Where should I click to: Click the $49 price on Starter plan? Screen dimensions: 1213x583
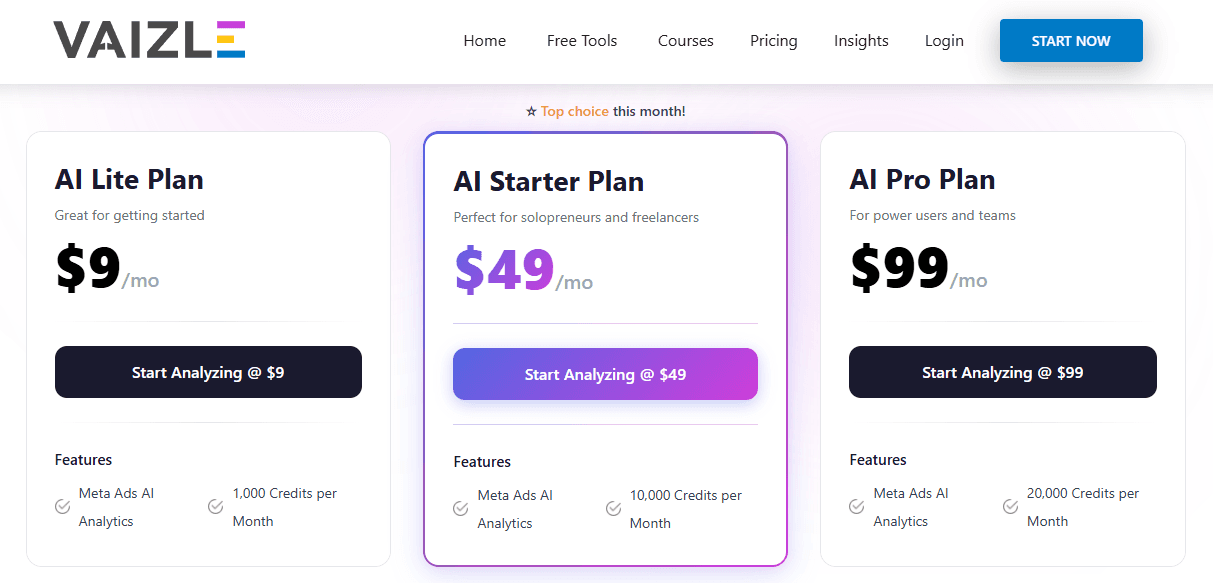click(505, 268)
